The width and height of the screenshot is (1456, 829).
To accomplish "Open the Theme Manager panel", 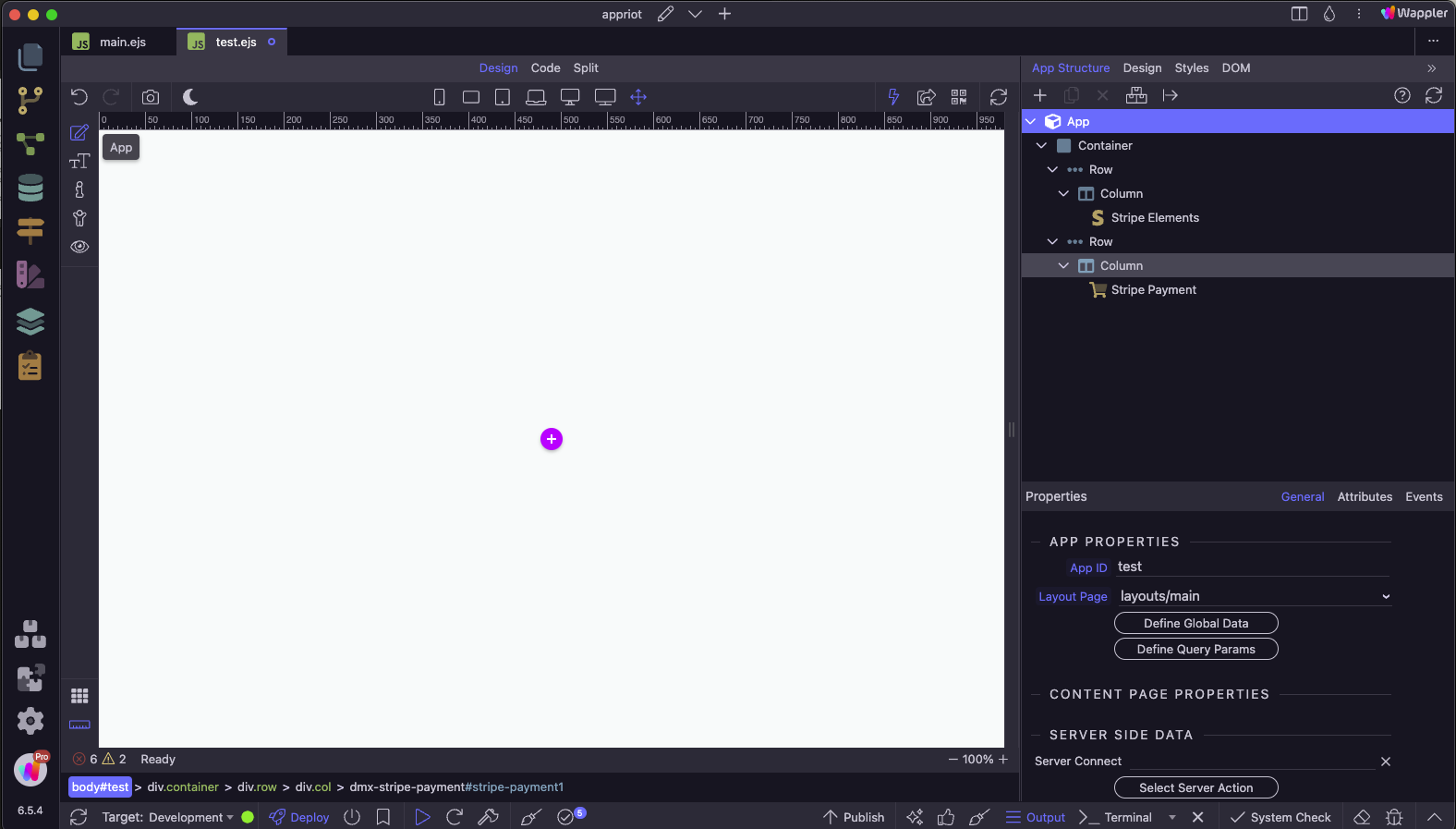I will [30, 274].
